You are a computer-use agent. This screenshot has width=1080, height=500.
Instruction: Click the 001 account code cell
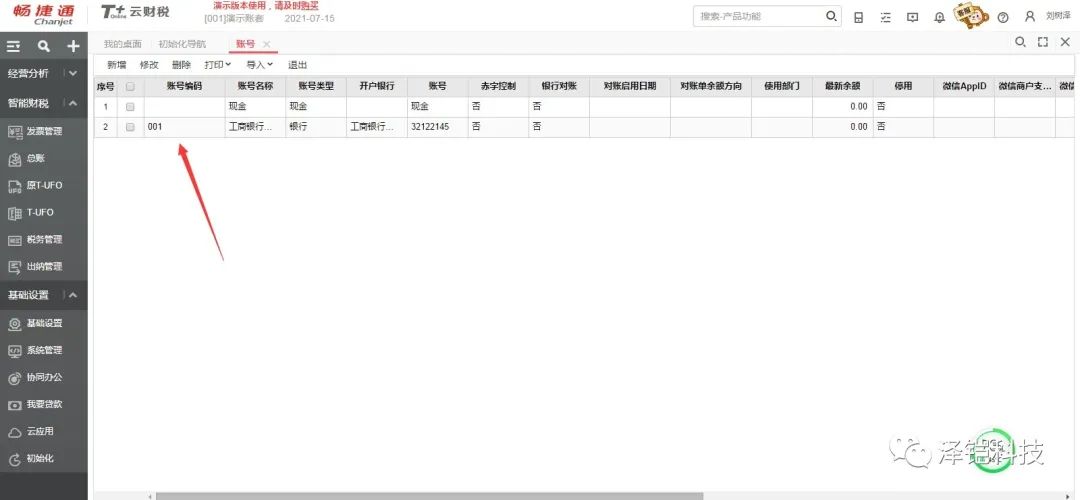pyautogui.click(x=185, y=127)
